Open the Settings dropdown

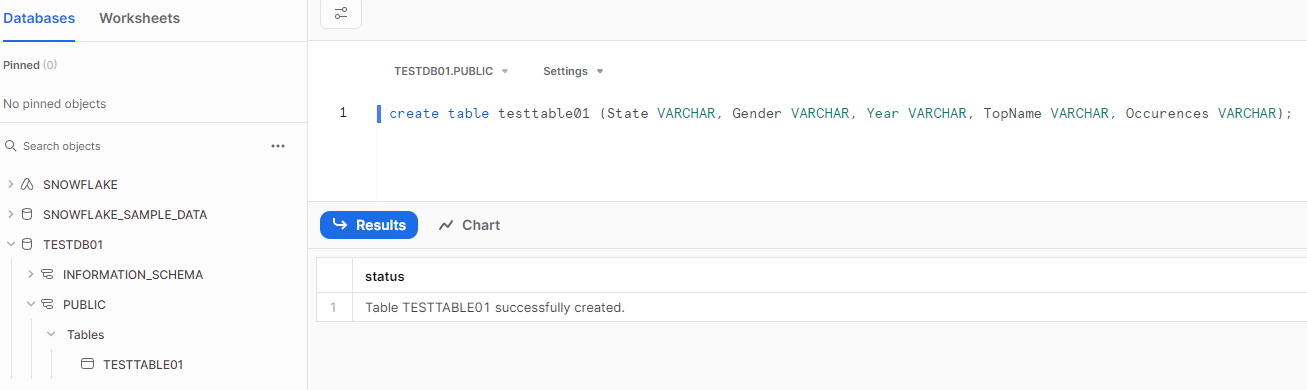click(573, 72)
